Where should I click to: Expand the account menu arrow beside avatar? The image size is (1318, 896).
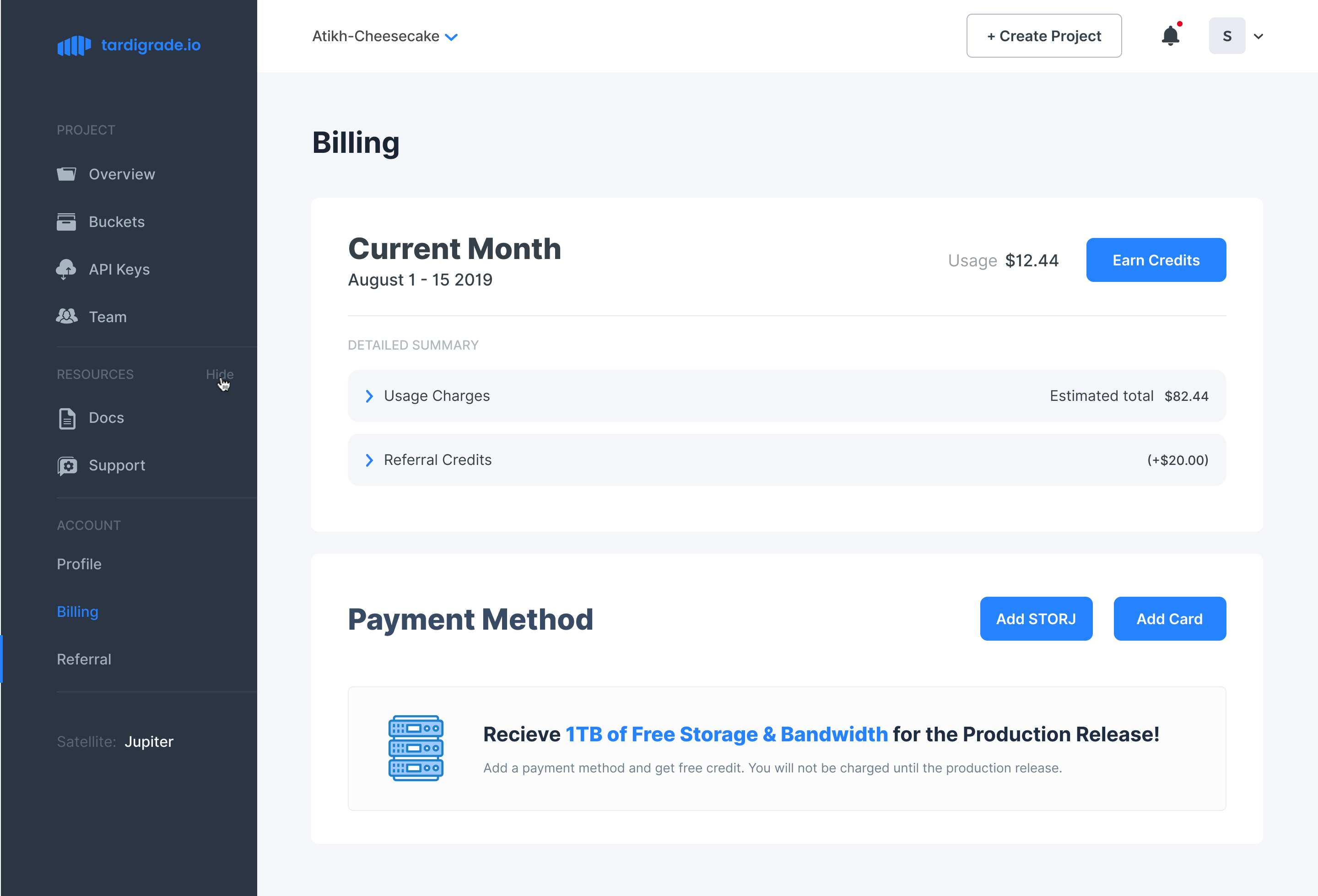click(x=1259, y=36)
